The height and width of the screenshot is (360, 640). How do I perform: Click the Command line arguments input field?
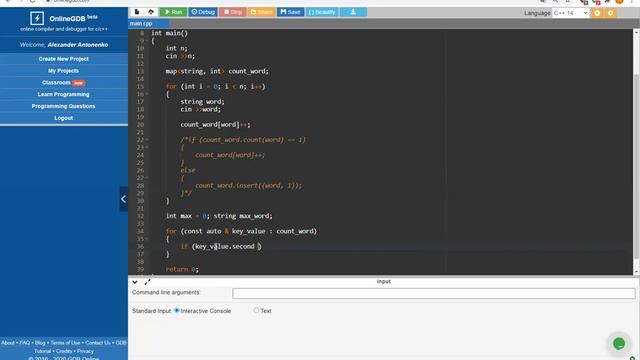[x=434, y=293]
